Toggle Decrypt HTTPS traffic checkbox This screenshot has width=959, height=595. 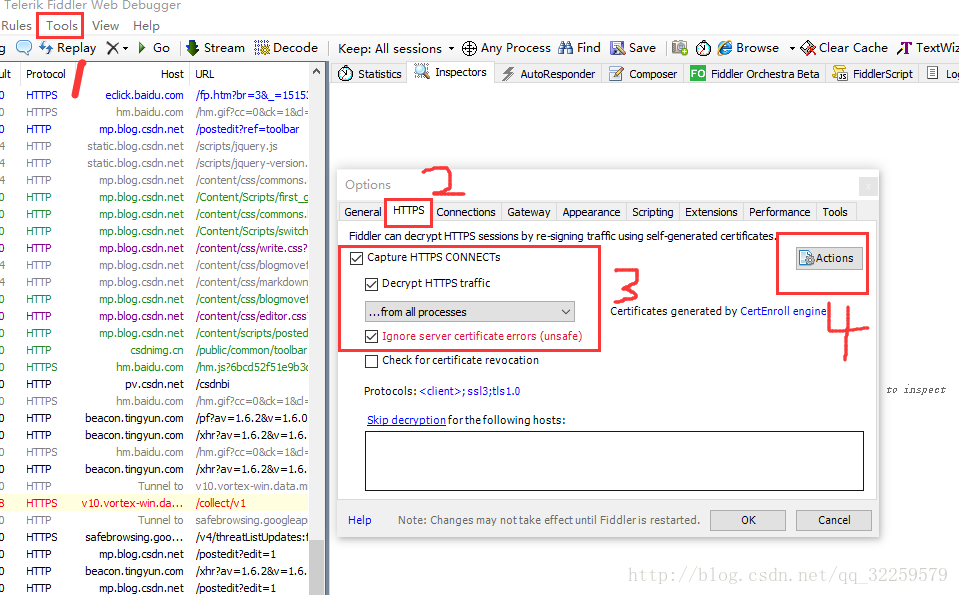tap(371, 284)
